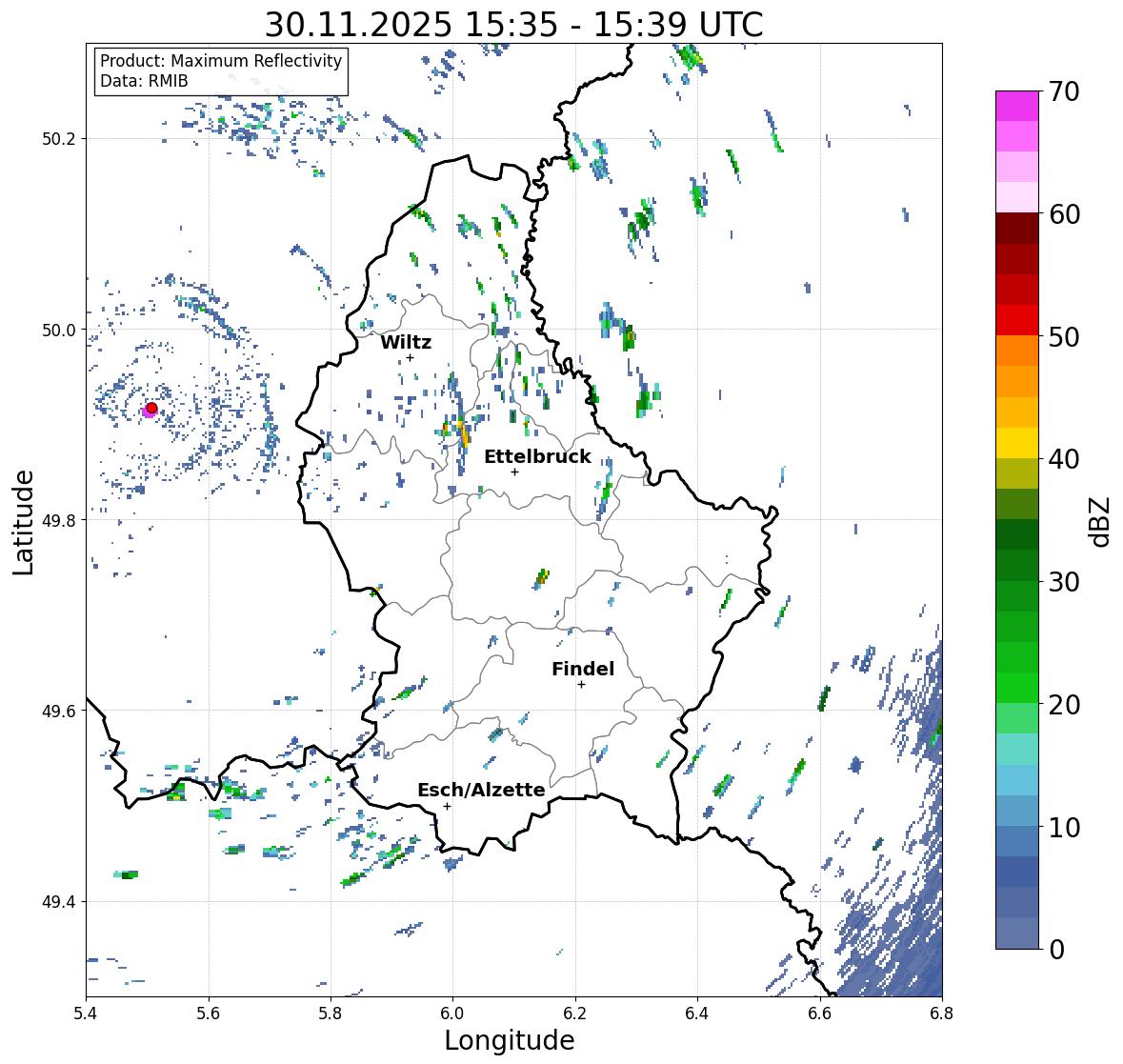The height and width of the screenshot is (1064, 1123).
Task: Click the 6.0 longitude tick label
Action: 452,1014
